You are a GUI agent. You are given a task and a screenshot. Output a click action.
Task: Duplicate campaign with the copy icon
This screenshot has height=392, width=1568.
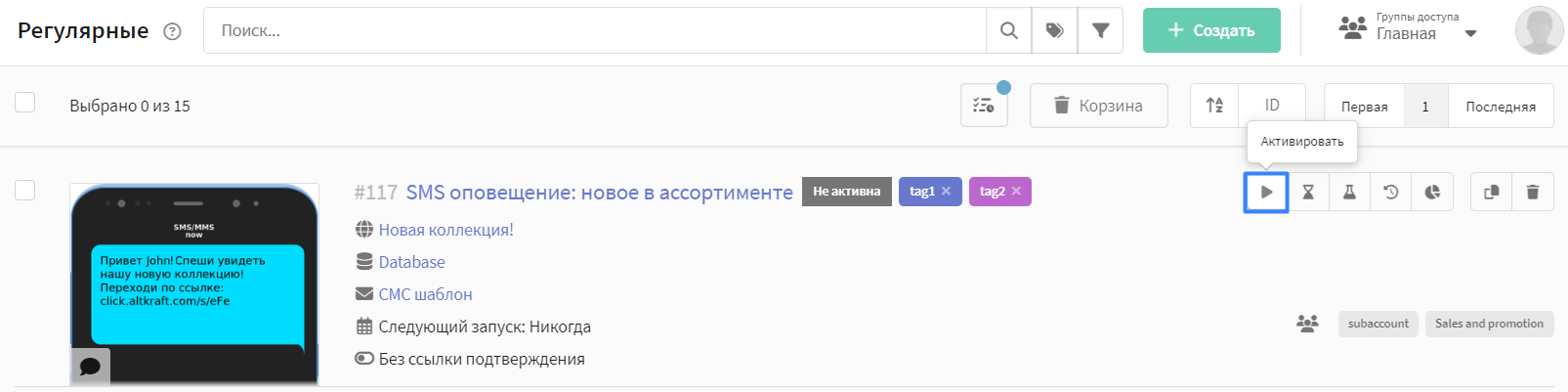click(1491, 192)
